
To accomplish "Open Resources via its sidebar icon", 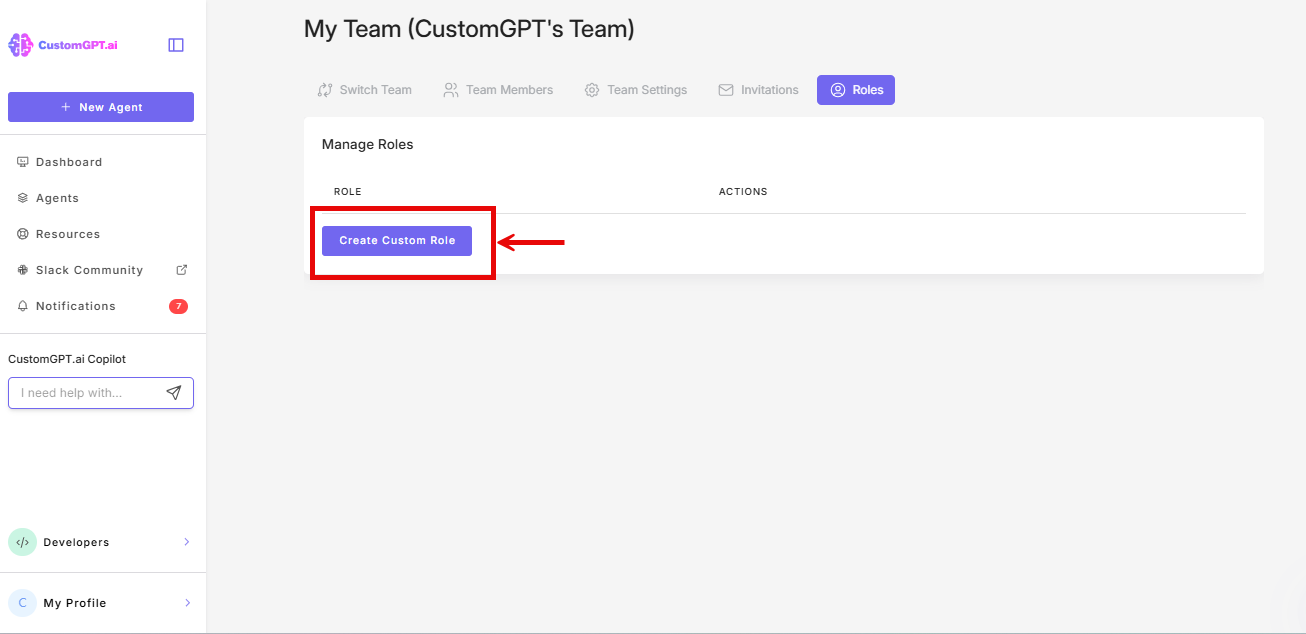I will point(21,233).
